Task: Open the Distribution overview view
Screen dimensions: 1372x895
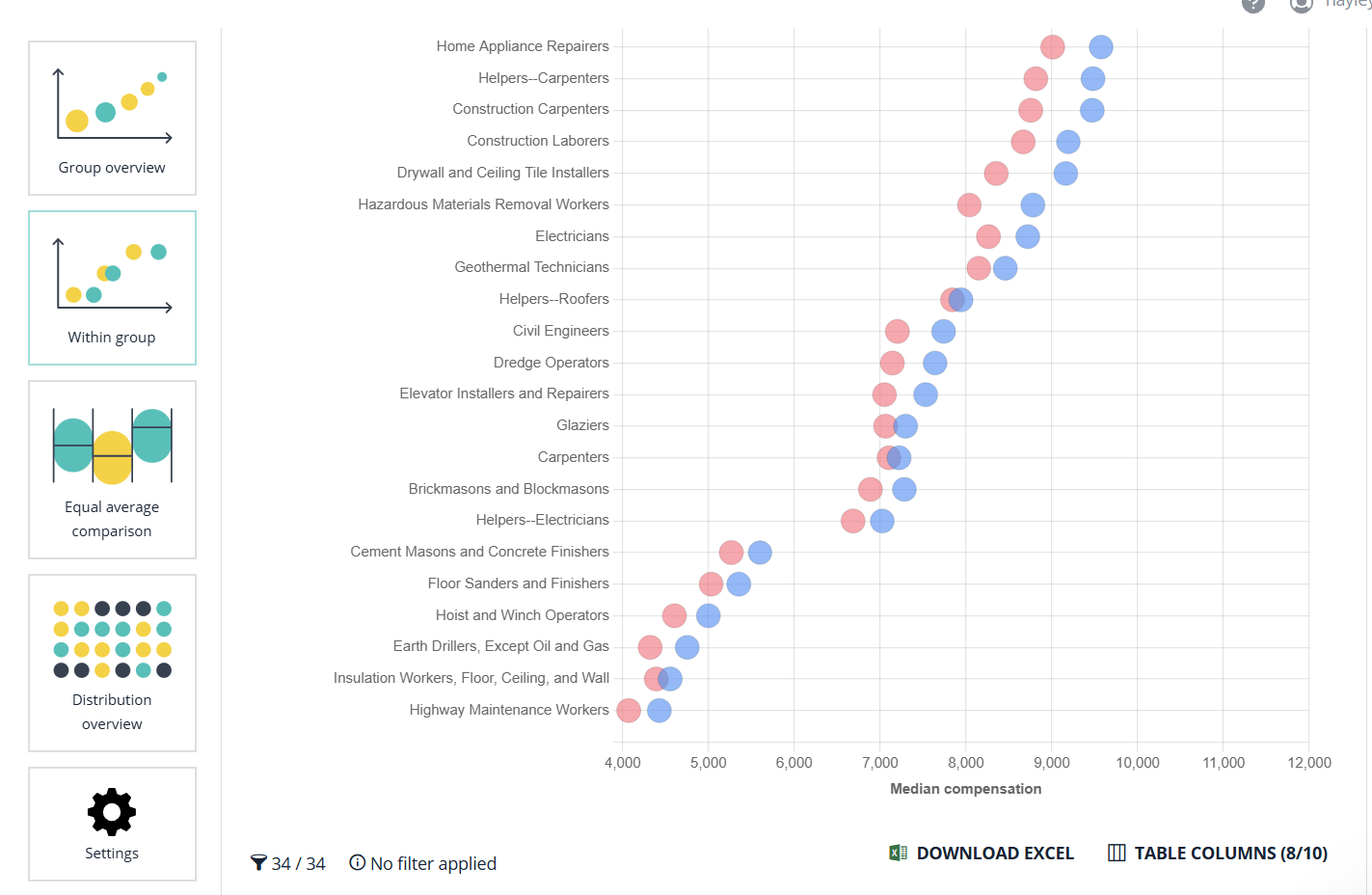Action: (x=112, y=663)
